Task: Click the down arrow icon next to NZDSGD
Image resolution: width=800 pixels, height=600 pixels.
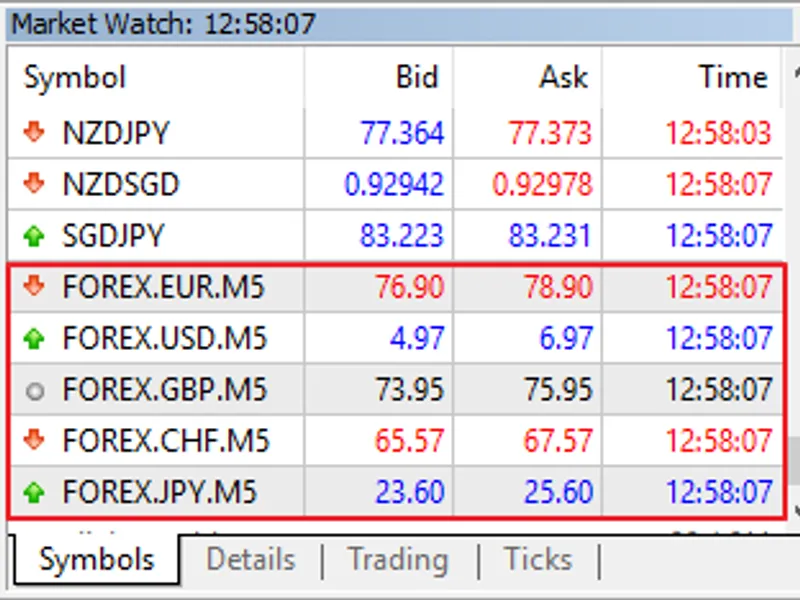Action: coord(34,183)
